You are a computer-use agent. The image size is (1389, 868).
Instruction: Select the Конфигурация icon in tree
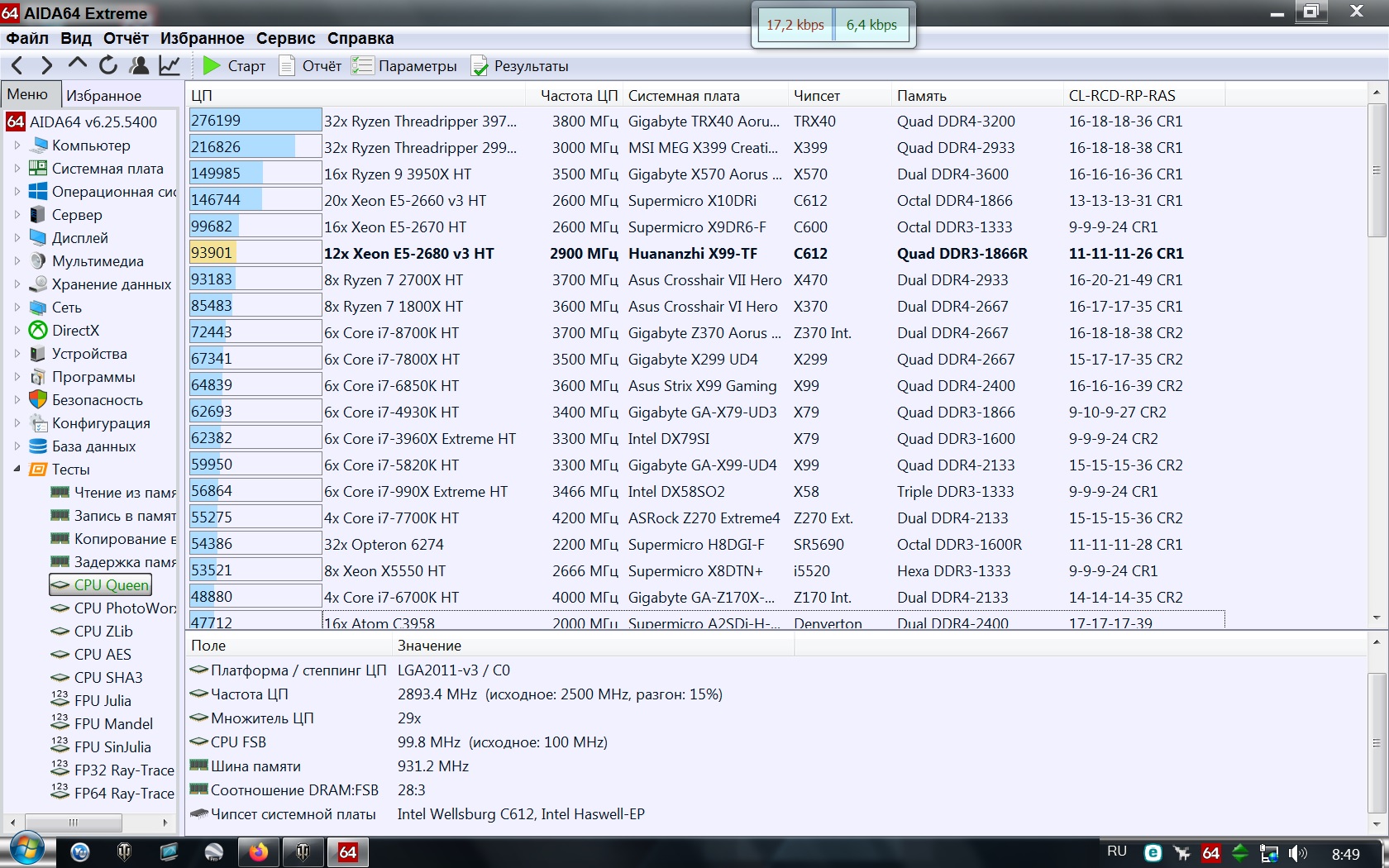tap(38, 423)
